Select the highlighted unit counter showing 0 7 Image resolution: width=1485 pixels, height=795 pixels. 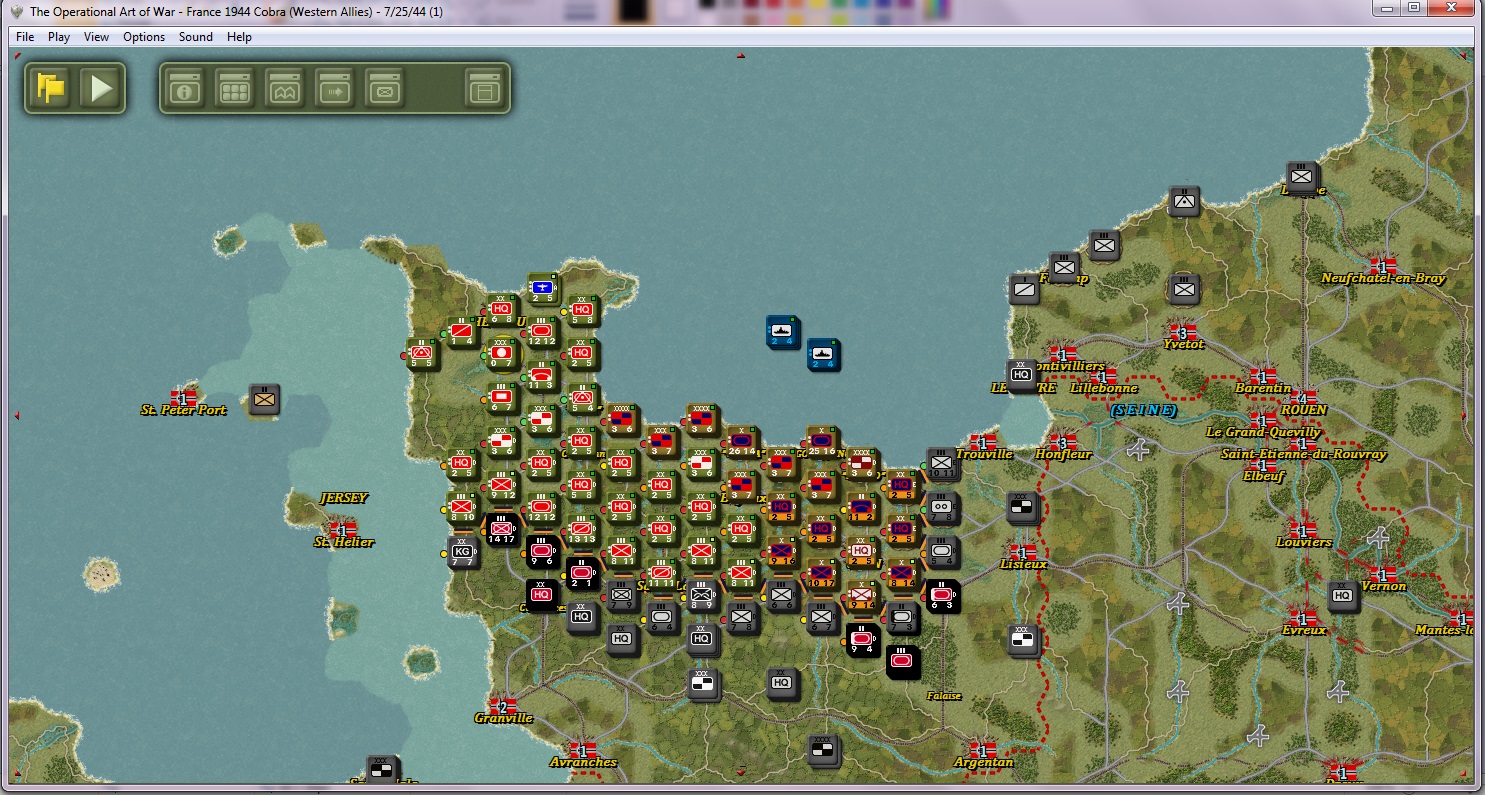click(502, 354)
